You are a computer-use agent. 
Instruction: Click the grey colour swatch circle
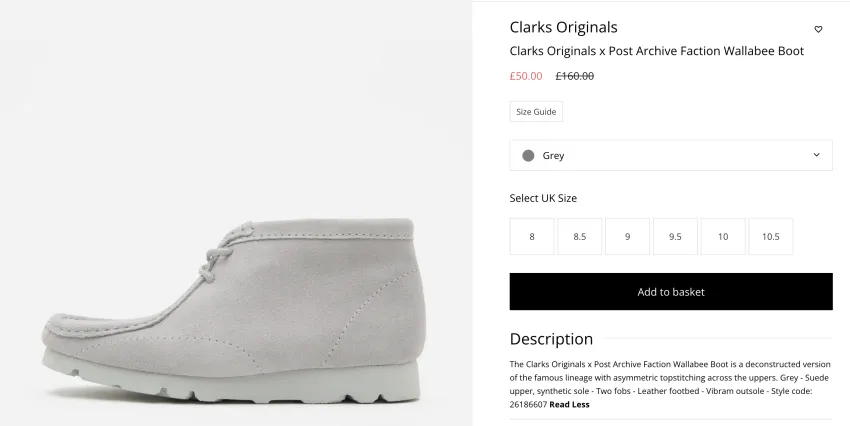[528, 156]
